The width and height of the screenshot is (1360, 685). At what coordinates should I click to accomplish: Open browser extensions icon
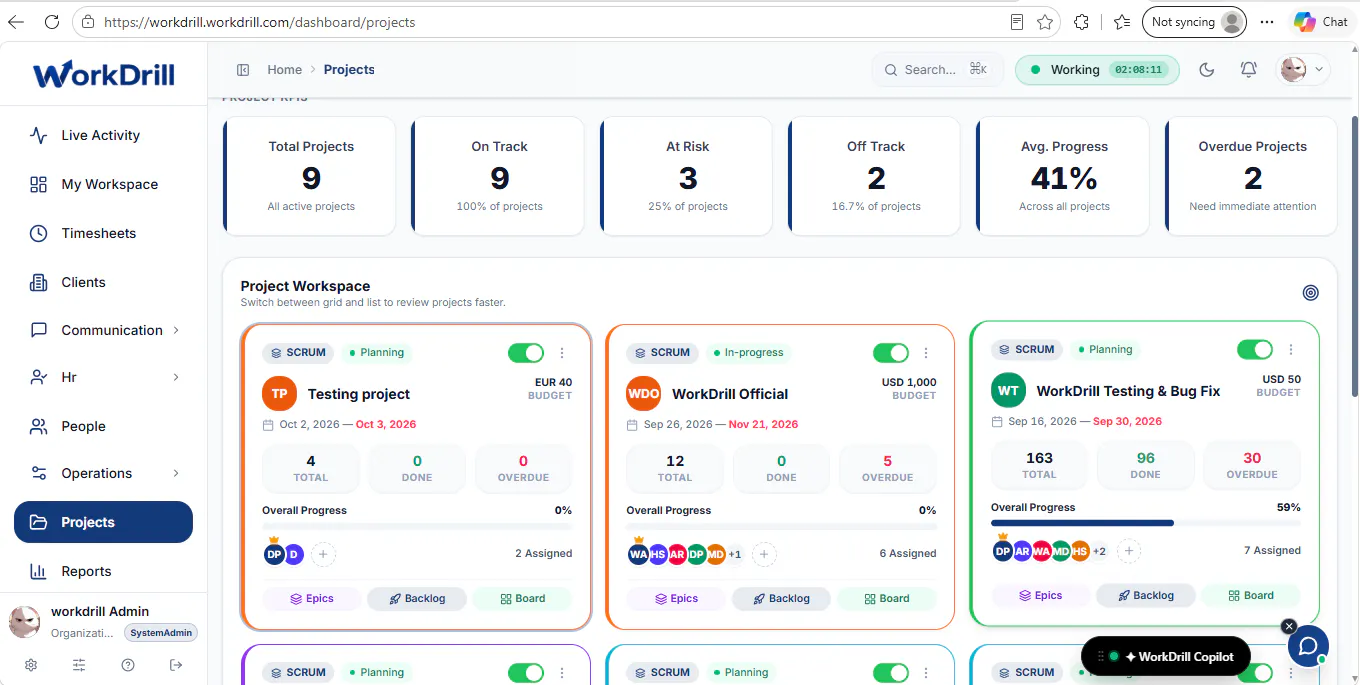coord(1081,22)
